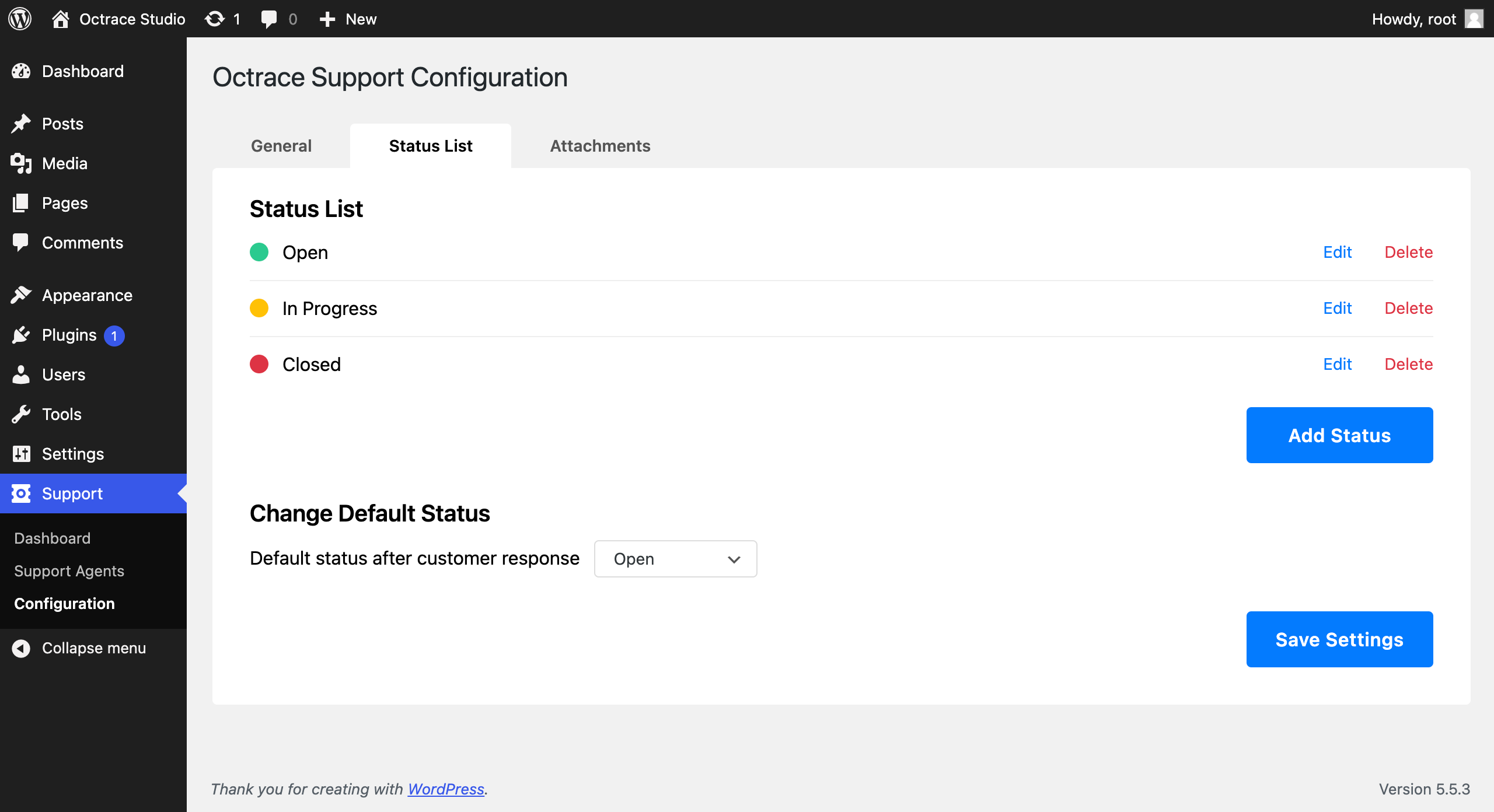Open the plus New content menu
Screen dimensions: 1494x812
click(x=348, y=19)
